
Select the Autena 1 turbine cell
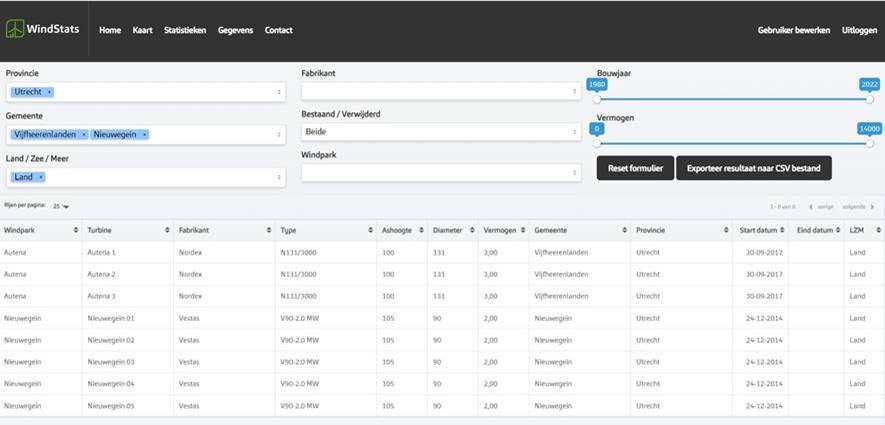128,252
